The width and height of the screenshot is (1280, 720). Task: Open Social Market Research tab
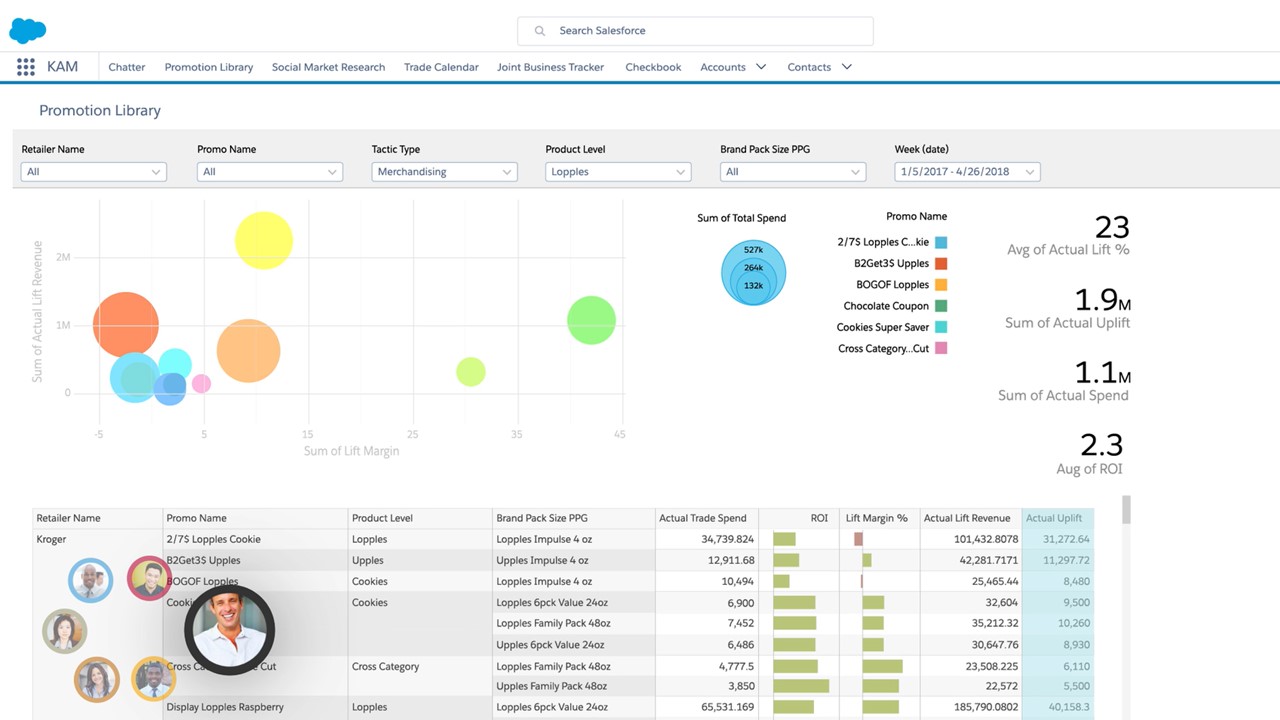click(x=328, y=67)
